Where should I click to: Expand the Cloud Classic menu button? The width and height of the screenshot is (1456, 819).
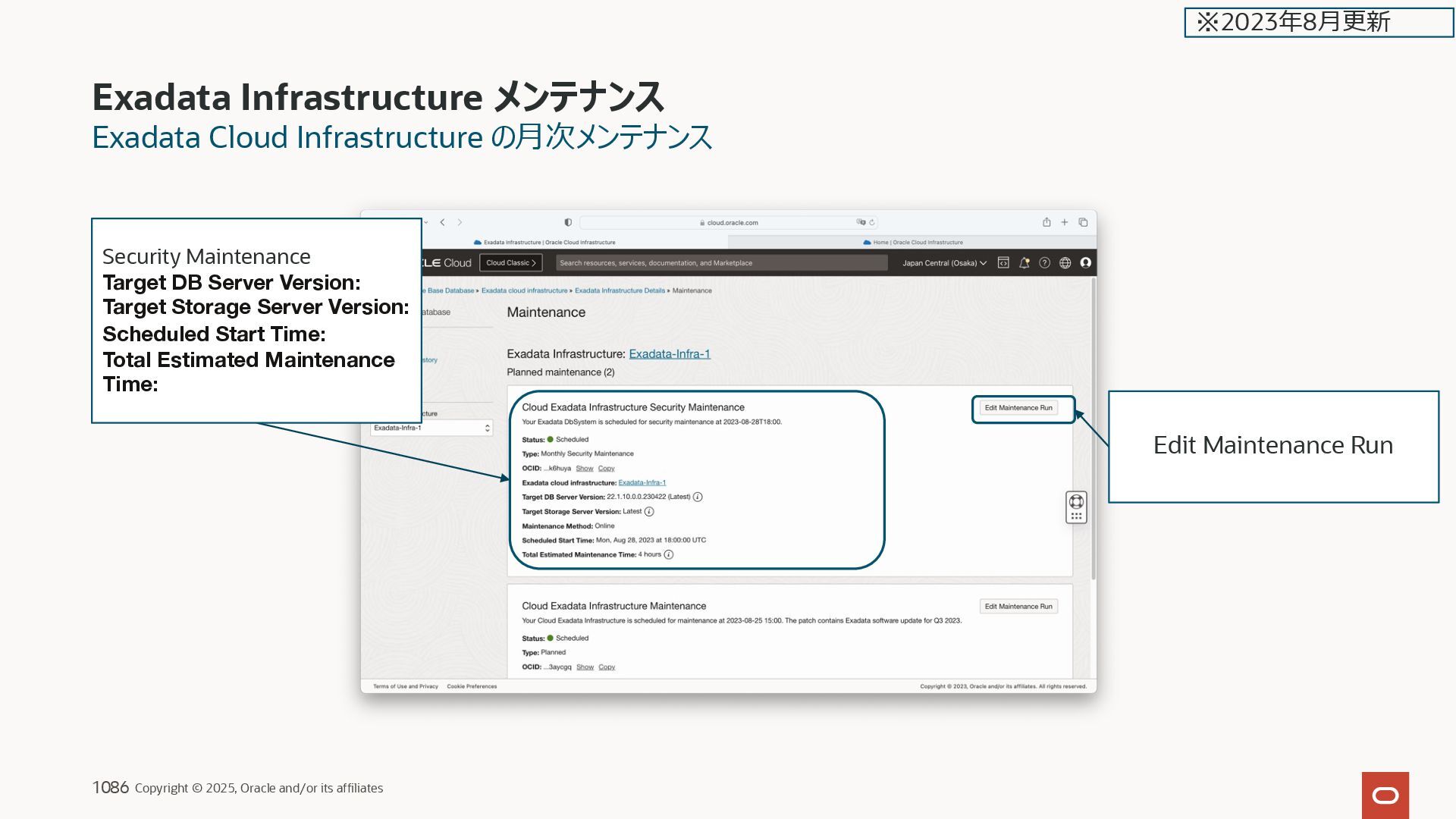click(510, 263)
